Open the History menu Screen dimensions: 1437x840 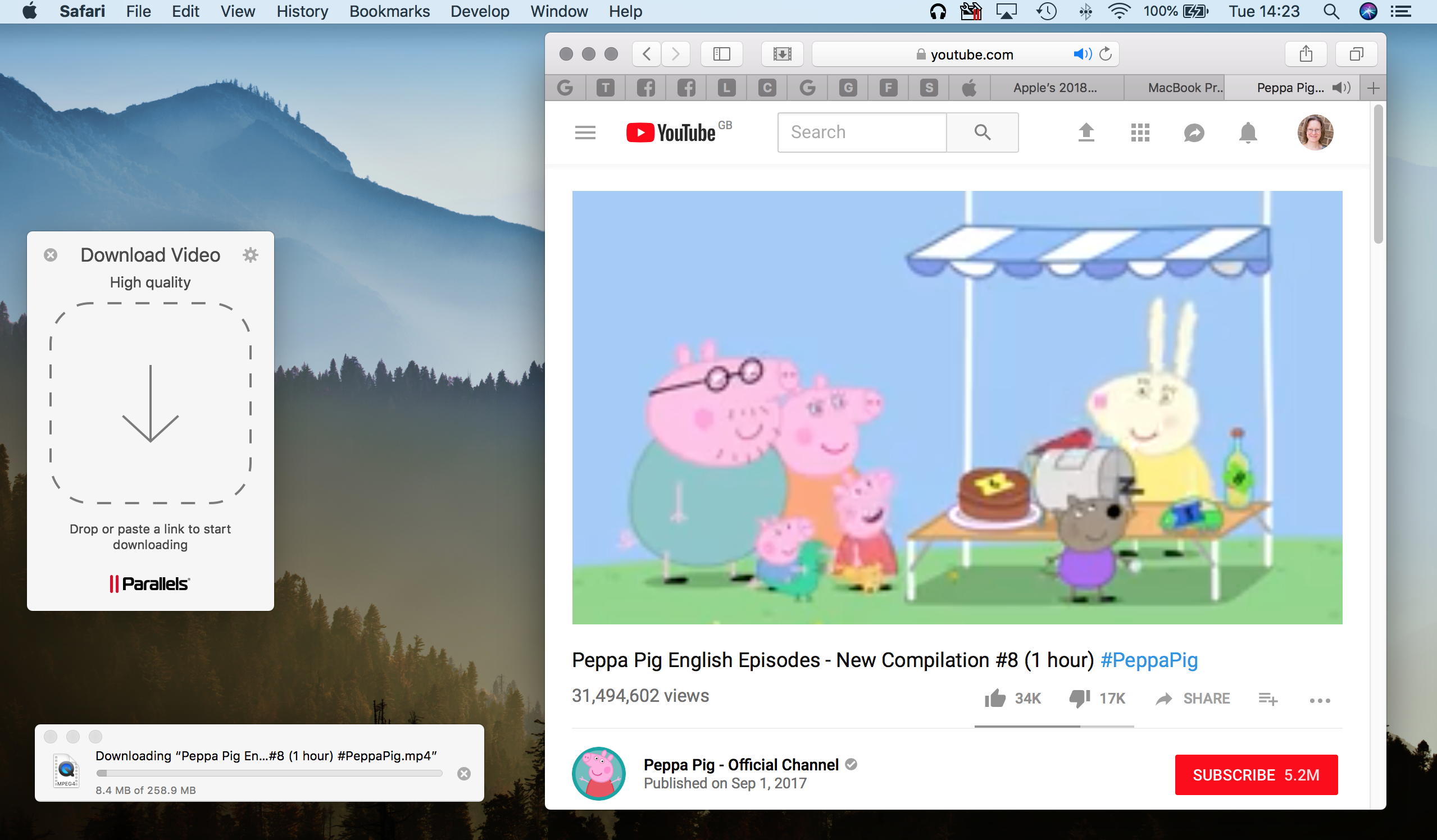click(x=302, y=11)
